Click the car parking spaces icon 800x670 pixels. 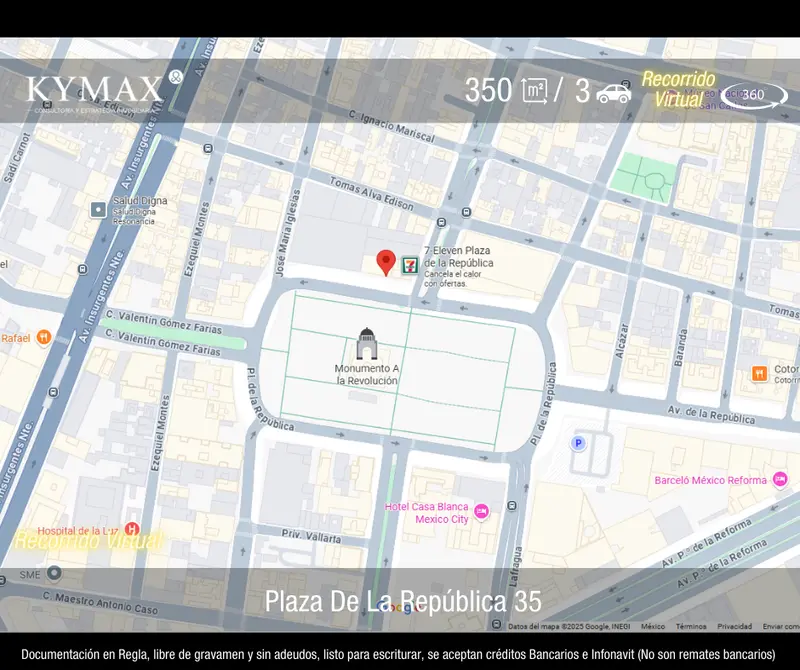tap(614, 93)
